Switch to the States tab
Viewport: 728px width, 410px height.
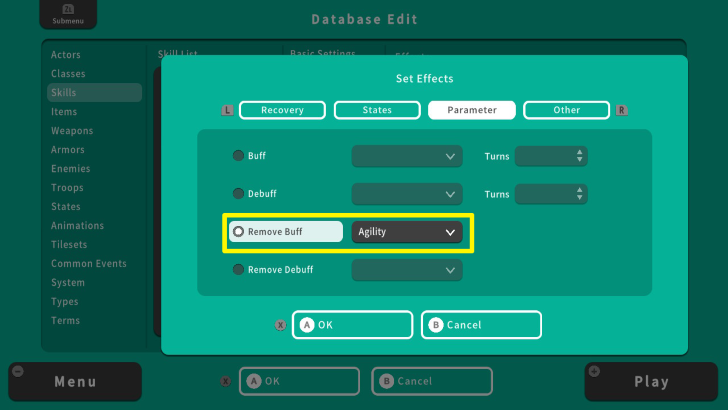coord(377,110)
